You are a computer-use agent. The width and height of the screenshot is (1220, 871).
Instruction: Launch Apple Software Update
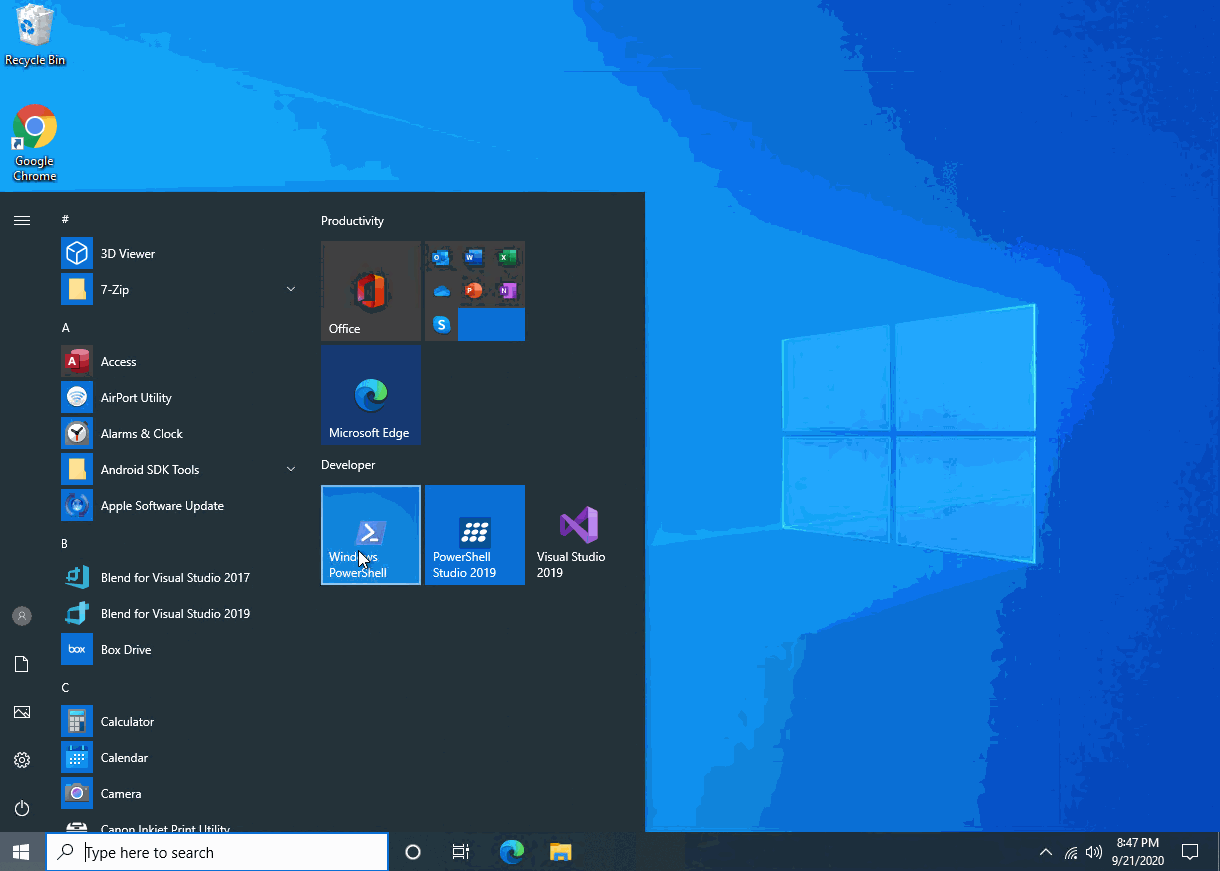point(180,506)
